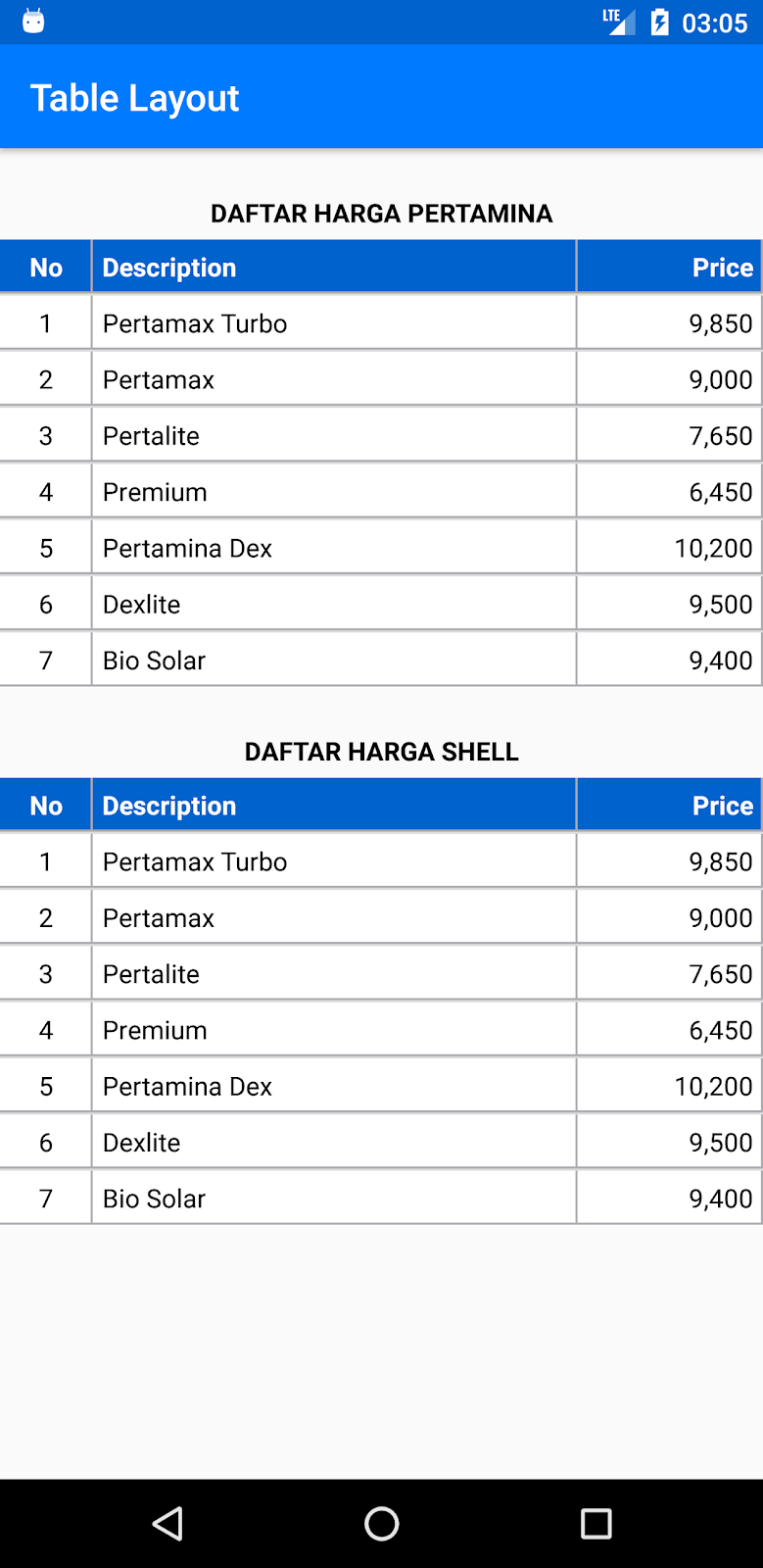763x1568 pixels.
Task: Select the Bio Solar row in Shell table
Action: (382, 1197)
